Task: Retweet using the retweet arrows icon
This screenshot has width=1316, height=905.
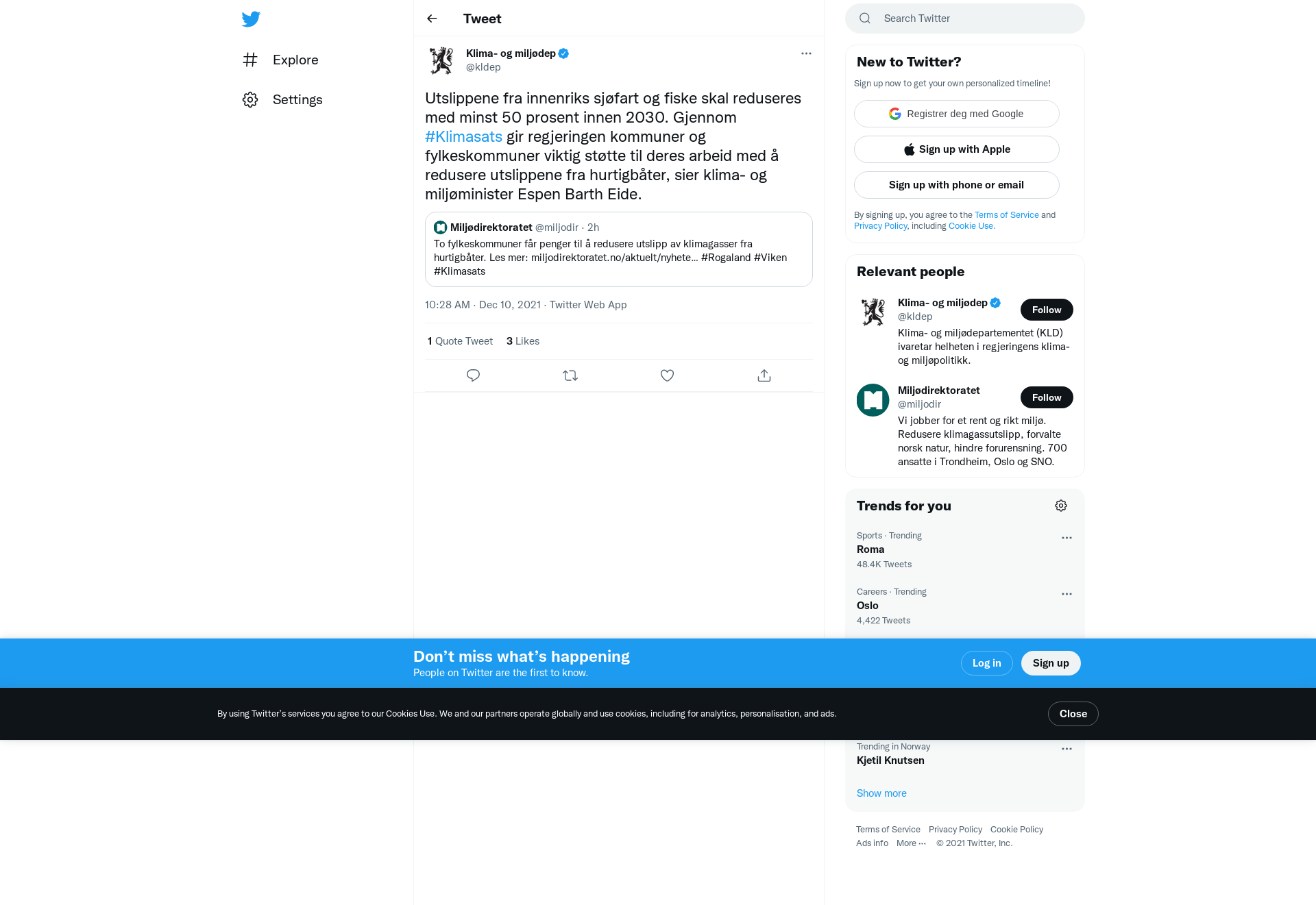Action: [570, 375]
